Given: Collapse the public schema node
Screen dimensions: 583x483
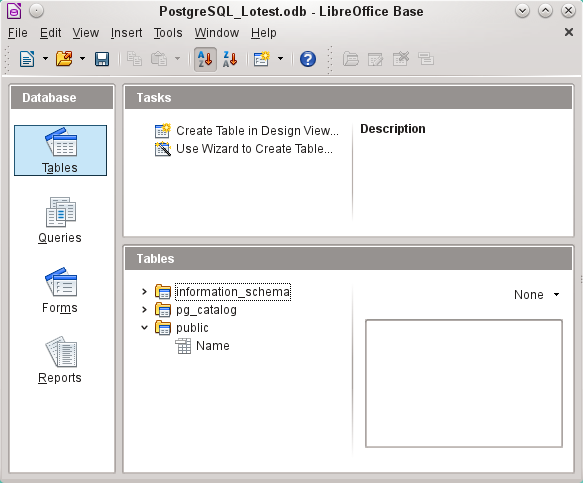Looking at the screenshot, I should coord(145,328).
